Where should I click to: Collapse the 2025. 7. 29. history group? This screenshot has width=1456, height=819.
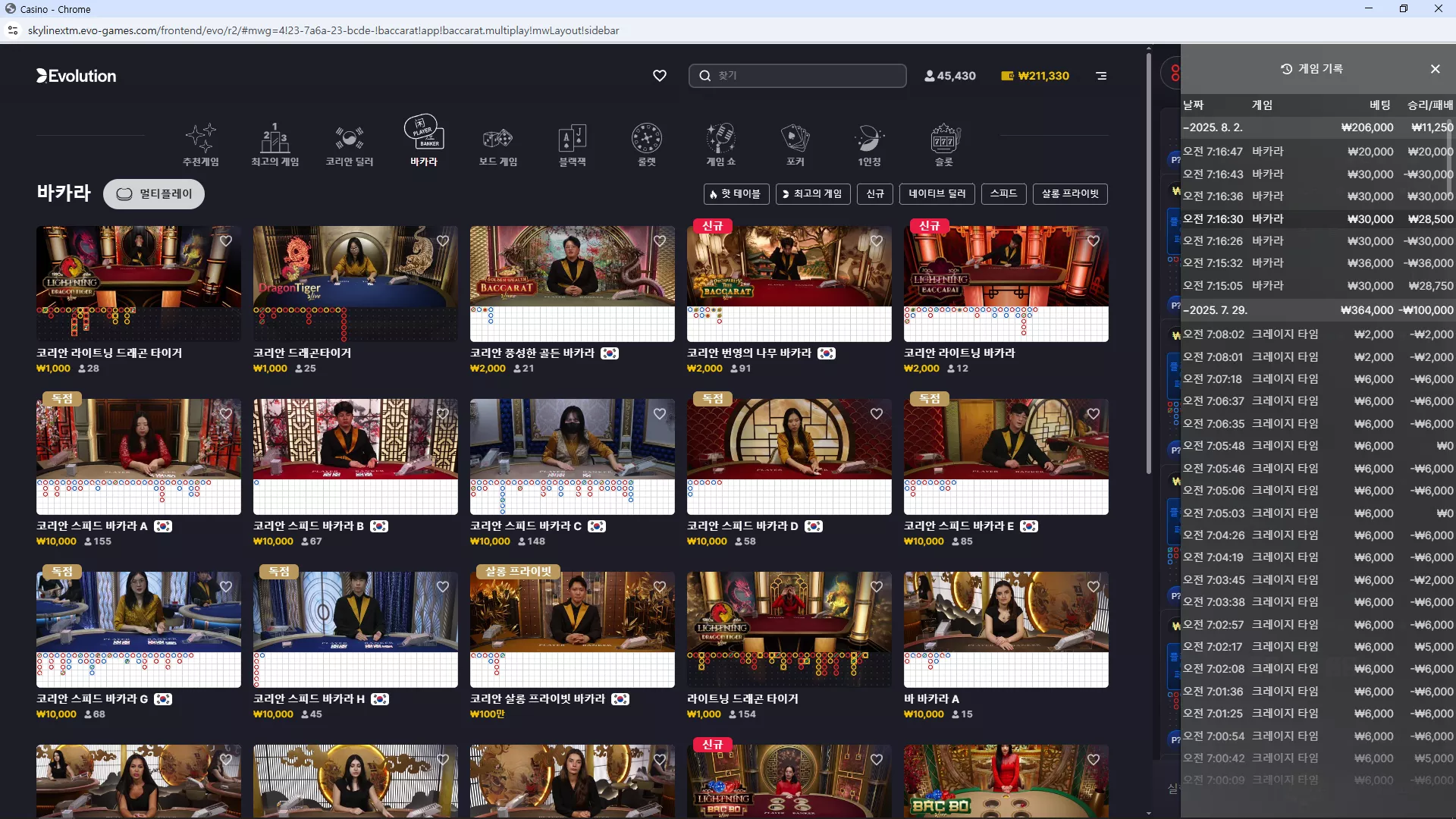point(1318,310)
